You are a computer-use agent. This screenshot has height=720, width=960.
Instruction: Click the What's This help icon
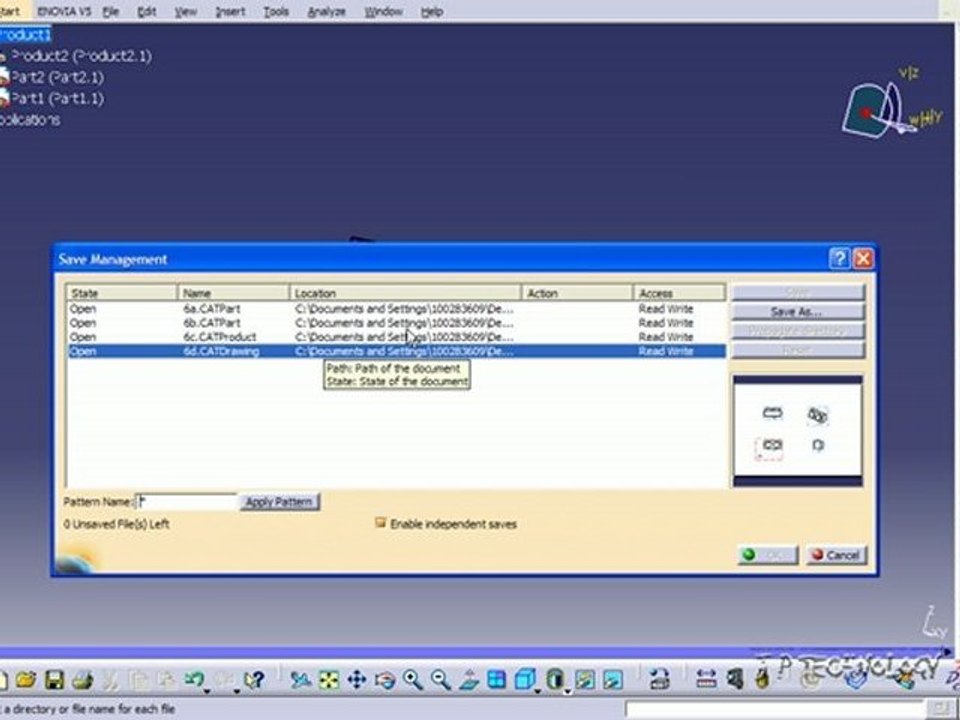click(254, 680)
